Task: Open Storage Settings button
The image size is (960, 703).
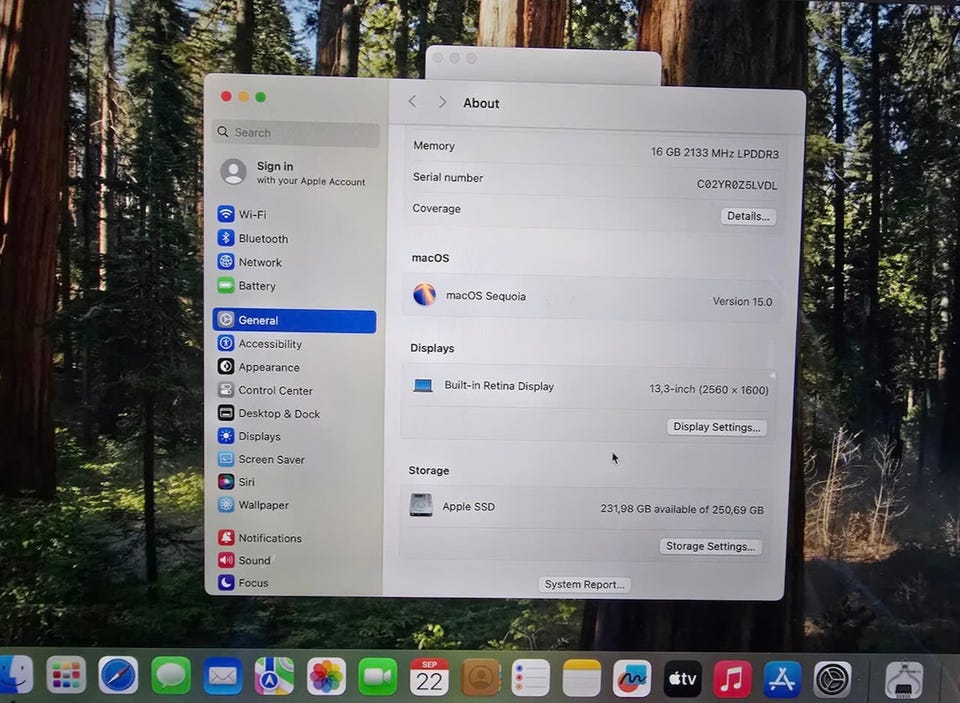Action: point(710,546)
